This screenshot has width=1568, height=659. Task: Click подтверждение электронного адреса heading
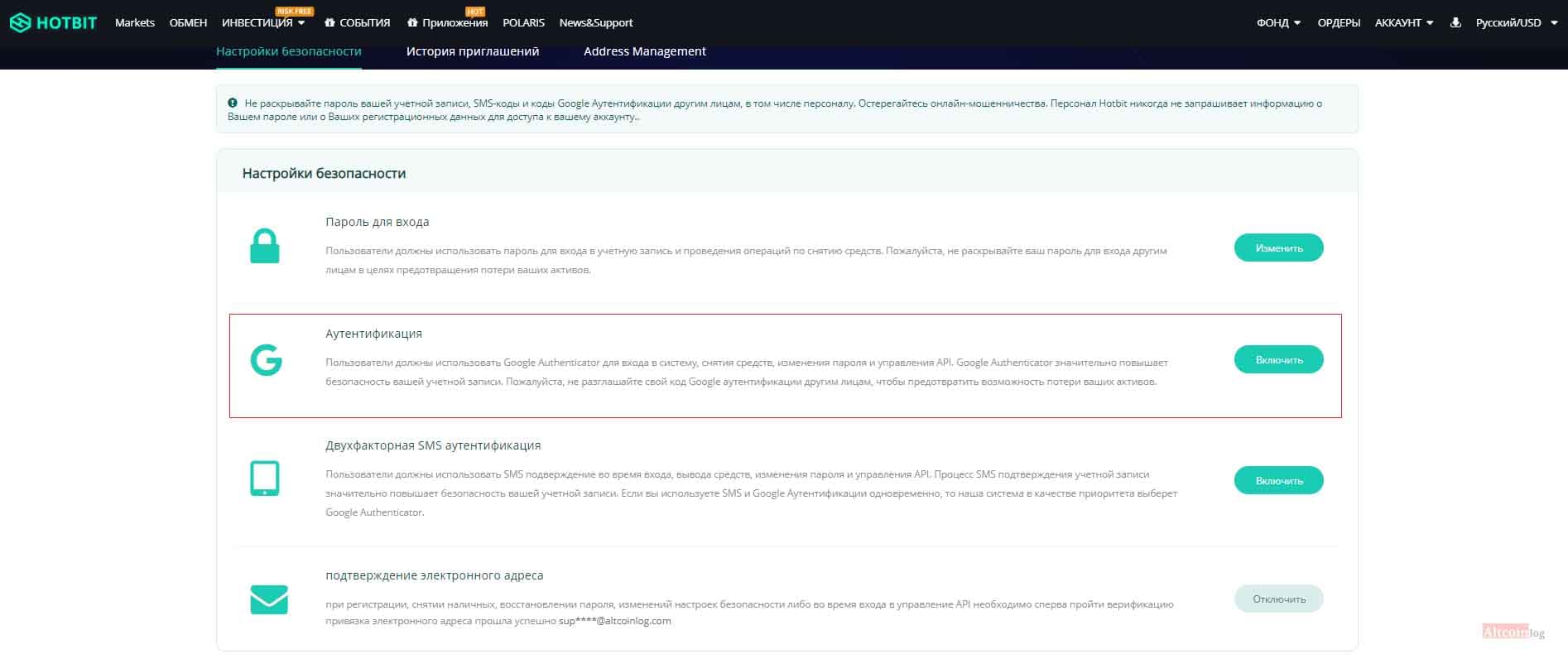[x=435, y=575]
